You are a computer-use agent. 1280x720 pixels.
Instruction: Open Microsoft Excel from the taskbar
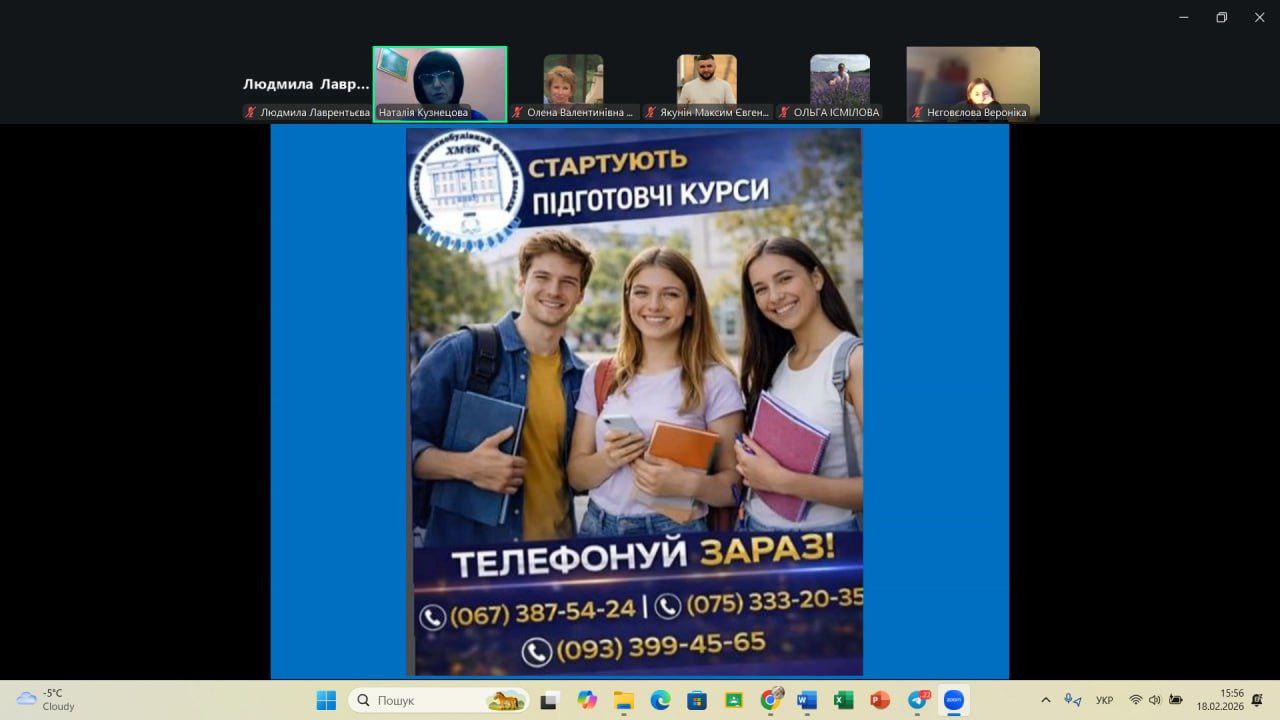pos(843,700)
